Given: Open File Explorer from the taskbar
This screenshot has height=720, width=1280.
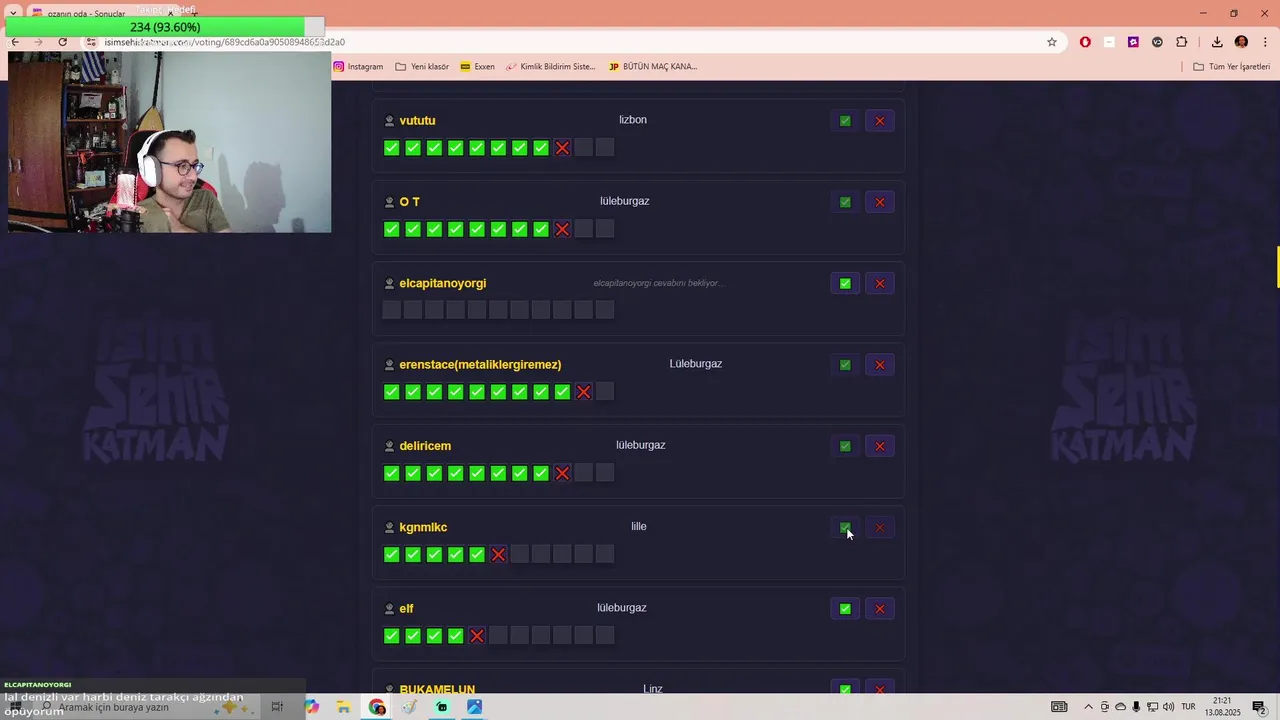Looking at the screenshot, I should (343, 707).
